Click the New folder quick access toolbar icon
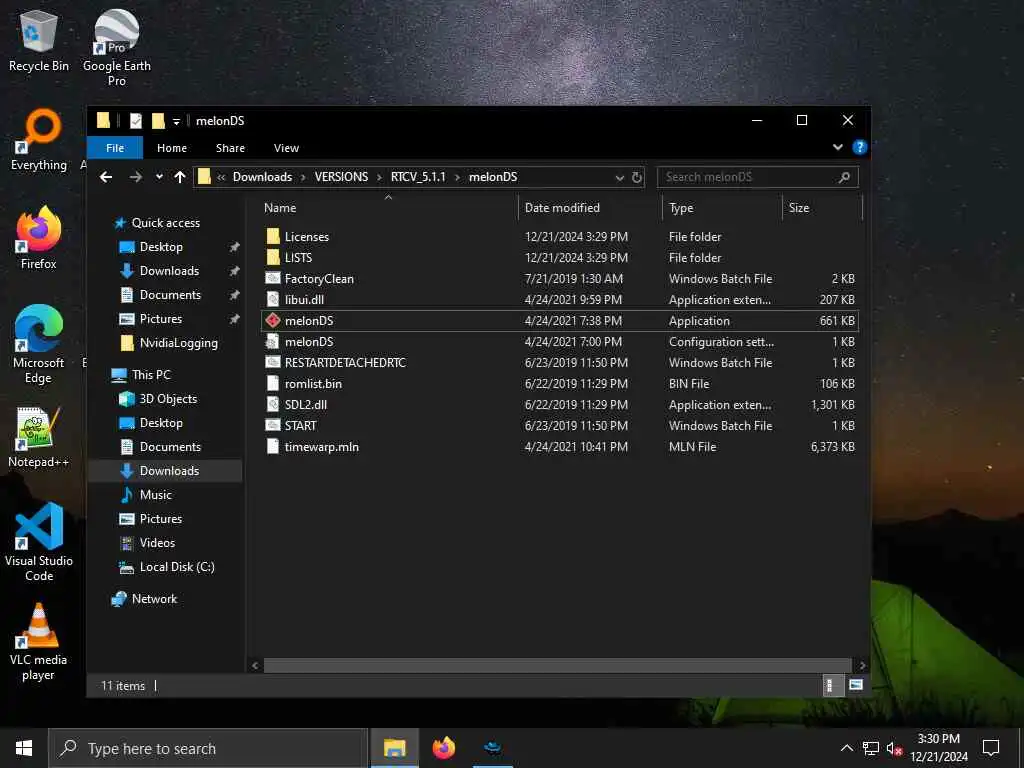 click(158, 121)
